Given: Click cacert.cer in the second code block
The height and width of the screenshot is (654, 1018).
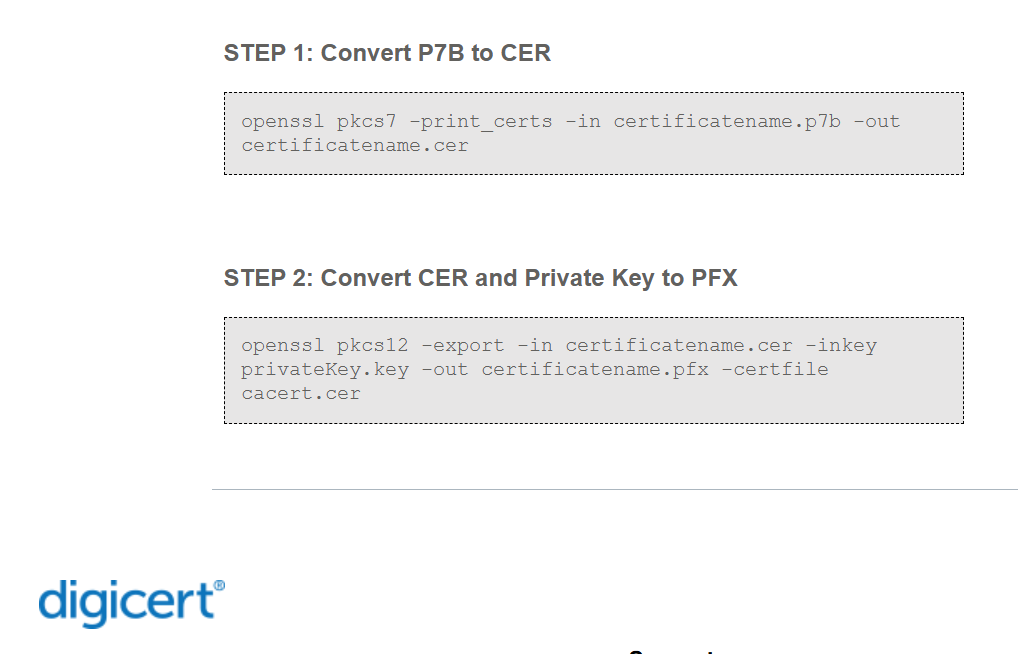Looking at the screenshot, I should pos(301,394).
